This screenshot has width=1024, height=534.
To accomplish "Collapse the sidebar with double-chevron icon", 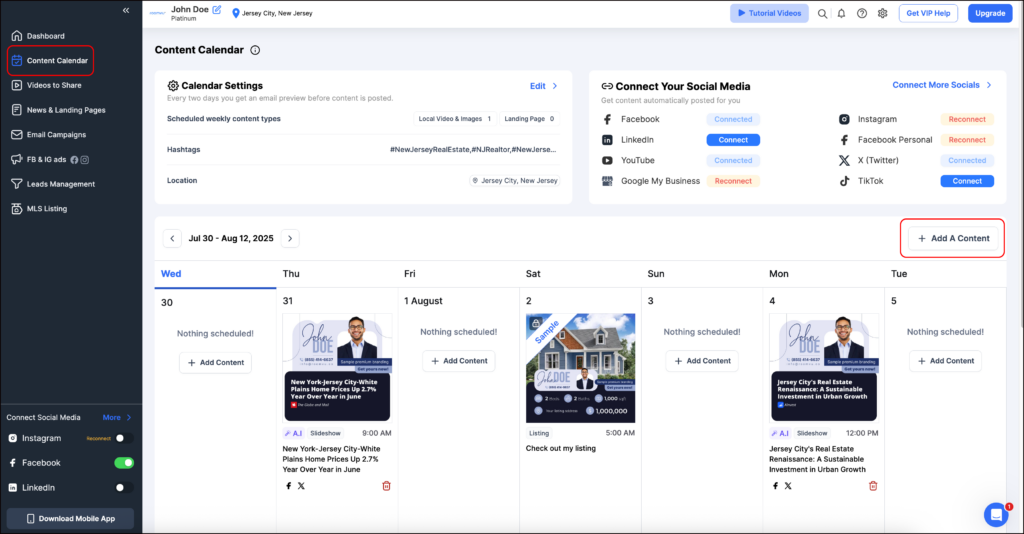I will point(126,10).
